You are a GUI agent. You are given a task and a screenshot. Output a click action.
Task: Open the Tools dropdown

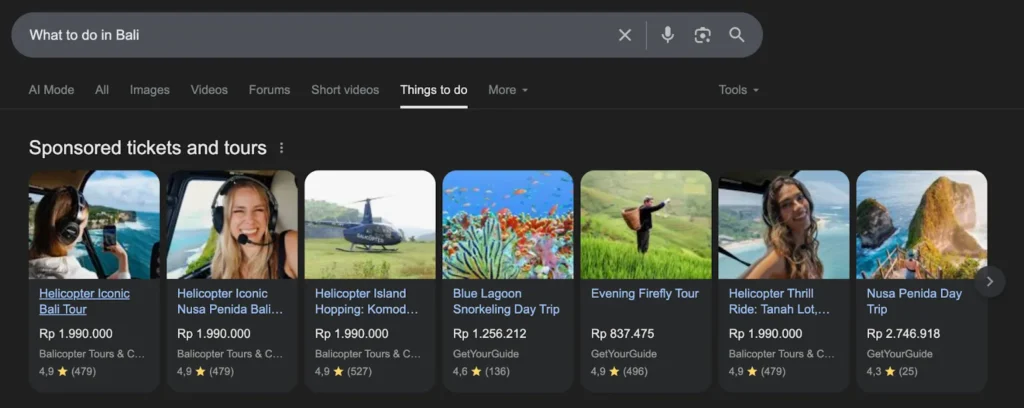tap(738, 90)
